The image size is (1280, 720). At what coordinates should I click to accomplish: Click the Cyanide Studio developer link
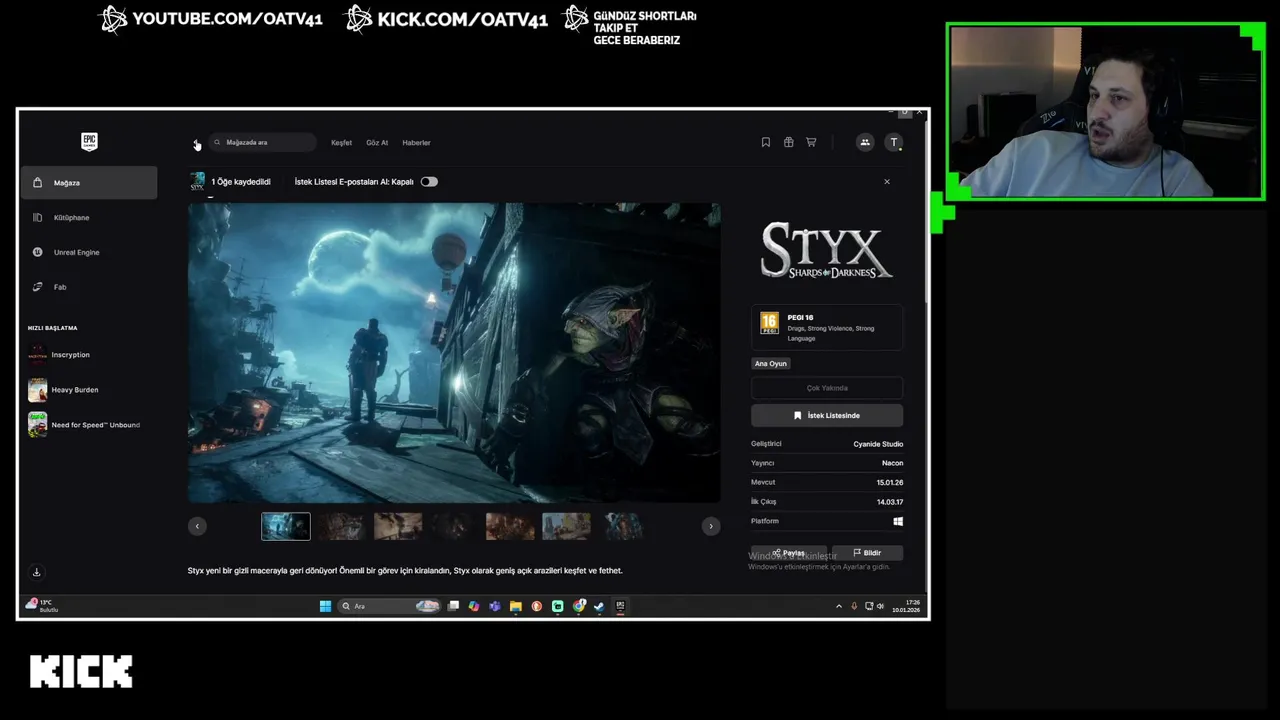point(878,444)
